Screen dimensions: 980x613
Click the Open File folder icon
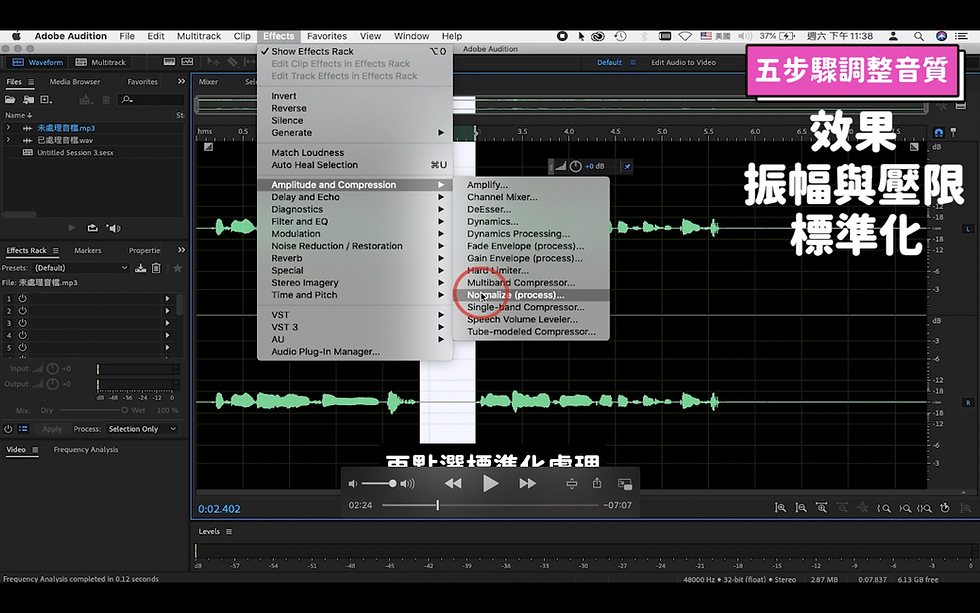pos(10,99)
